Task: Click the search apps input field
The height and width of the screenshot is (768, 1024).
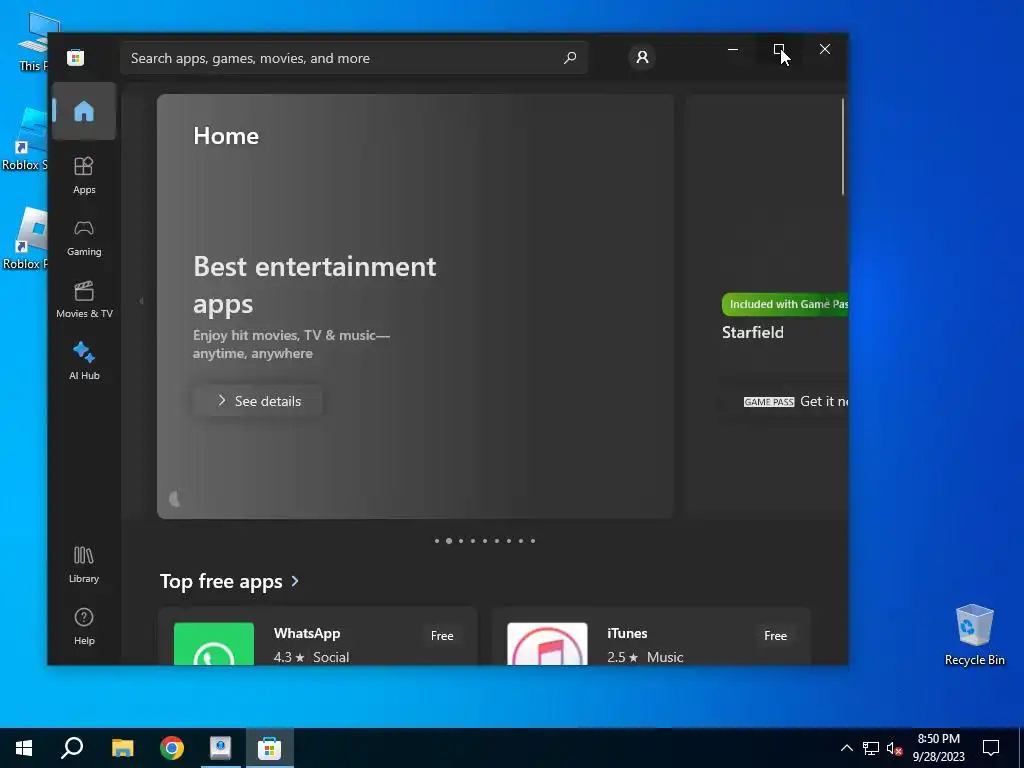Action: pyautogui.click(x=354, y=57)
